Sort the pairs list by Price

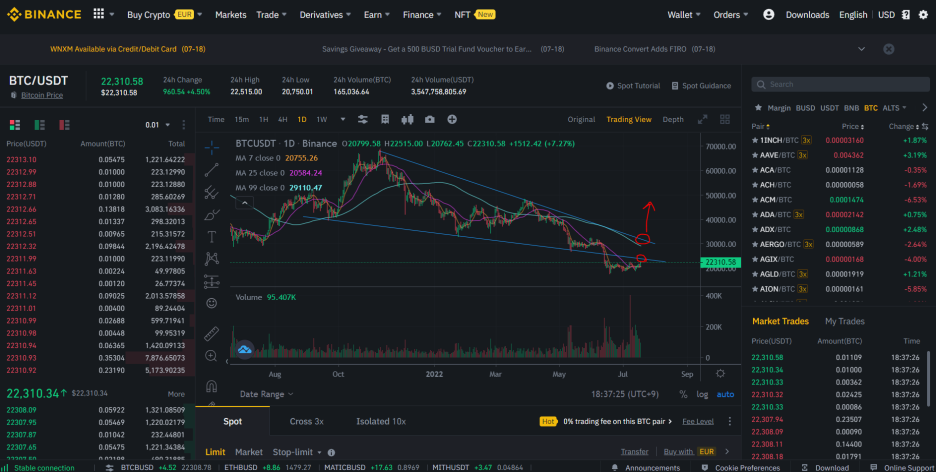851,127
